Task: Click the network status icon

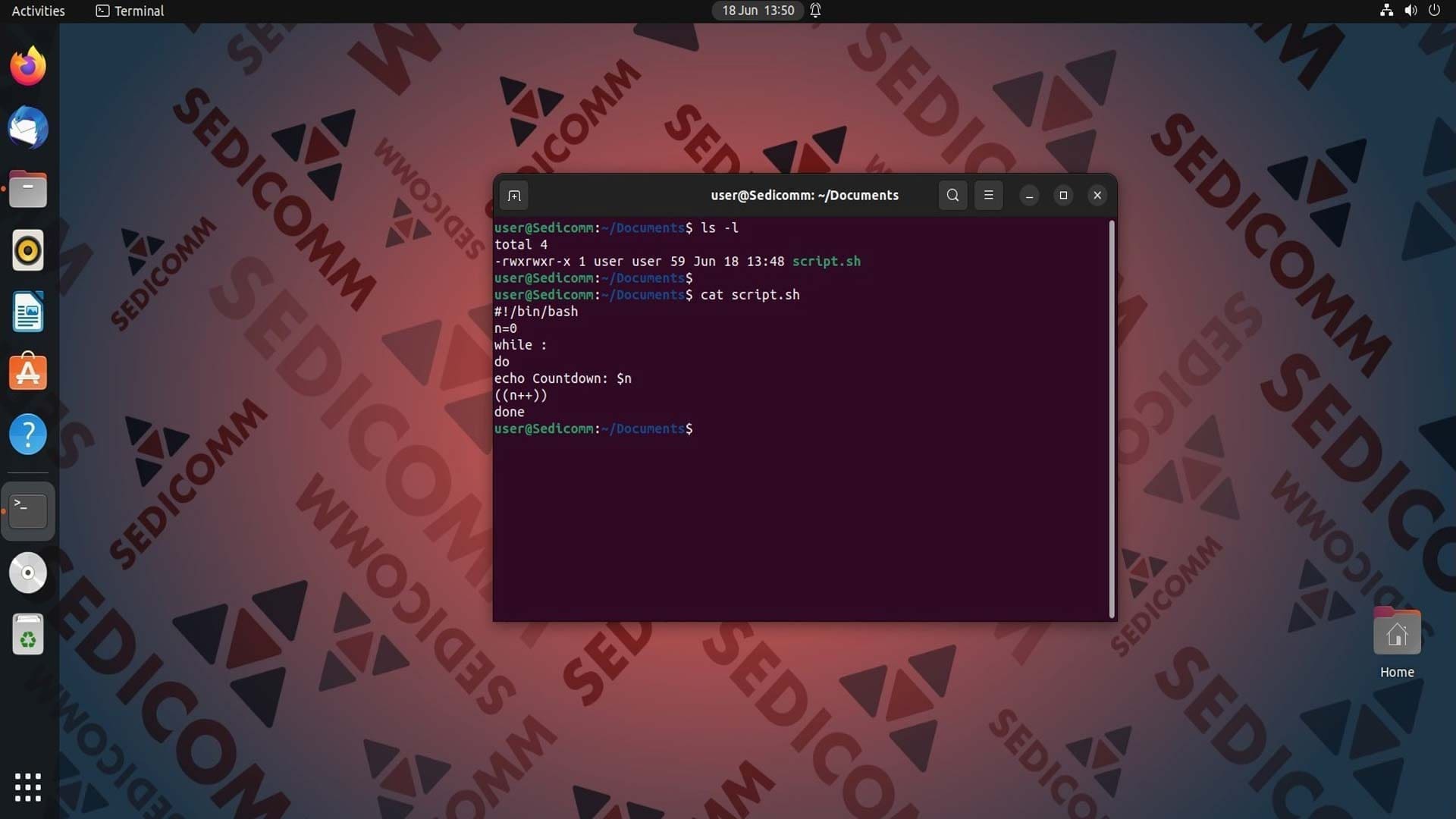Action: [1386, 11]
